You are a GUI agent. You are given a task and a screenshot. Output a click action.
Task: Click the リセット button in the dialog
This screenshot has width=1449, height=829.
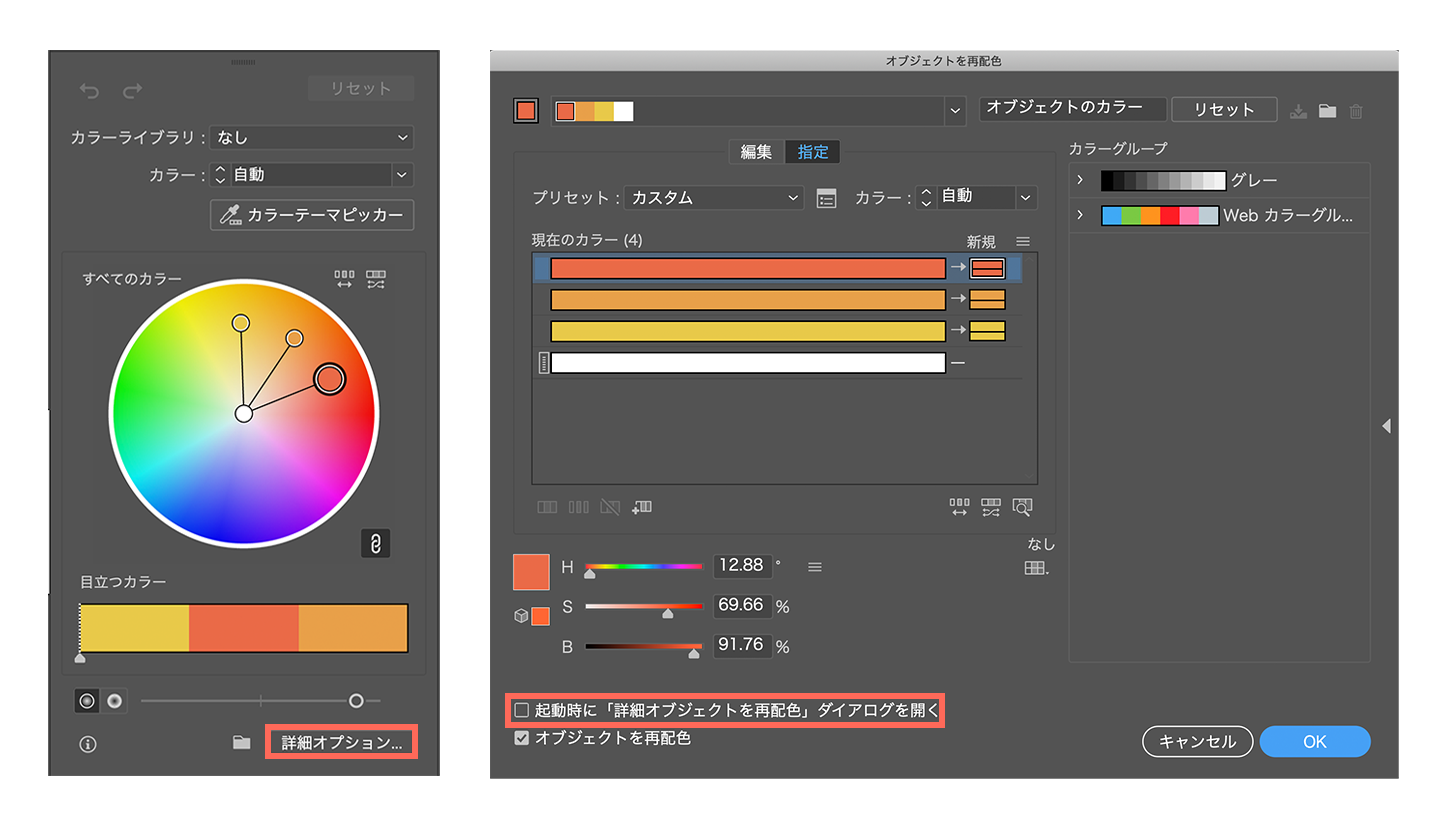tap(1222, 109)
